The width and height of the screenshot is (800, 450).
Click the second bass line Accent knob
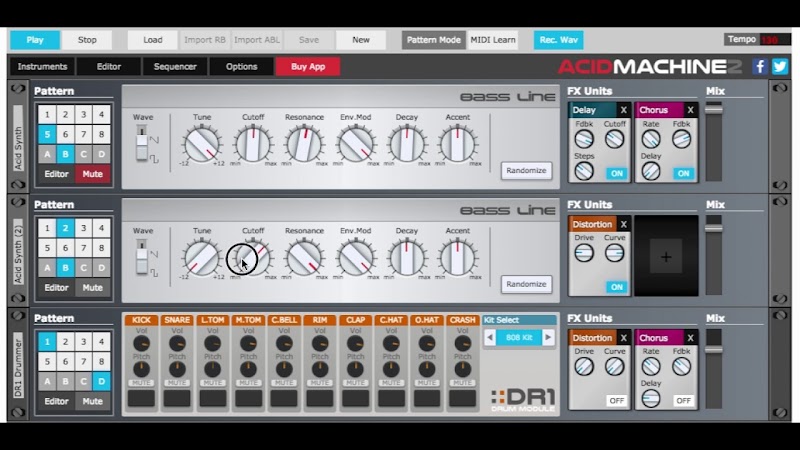click(458, 258)
